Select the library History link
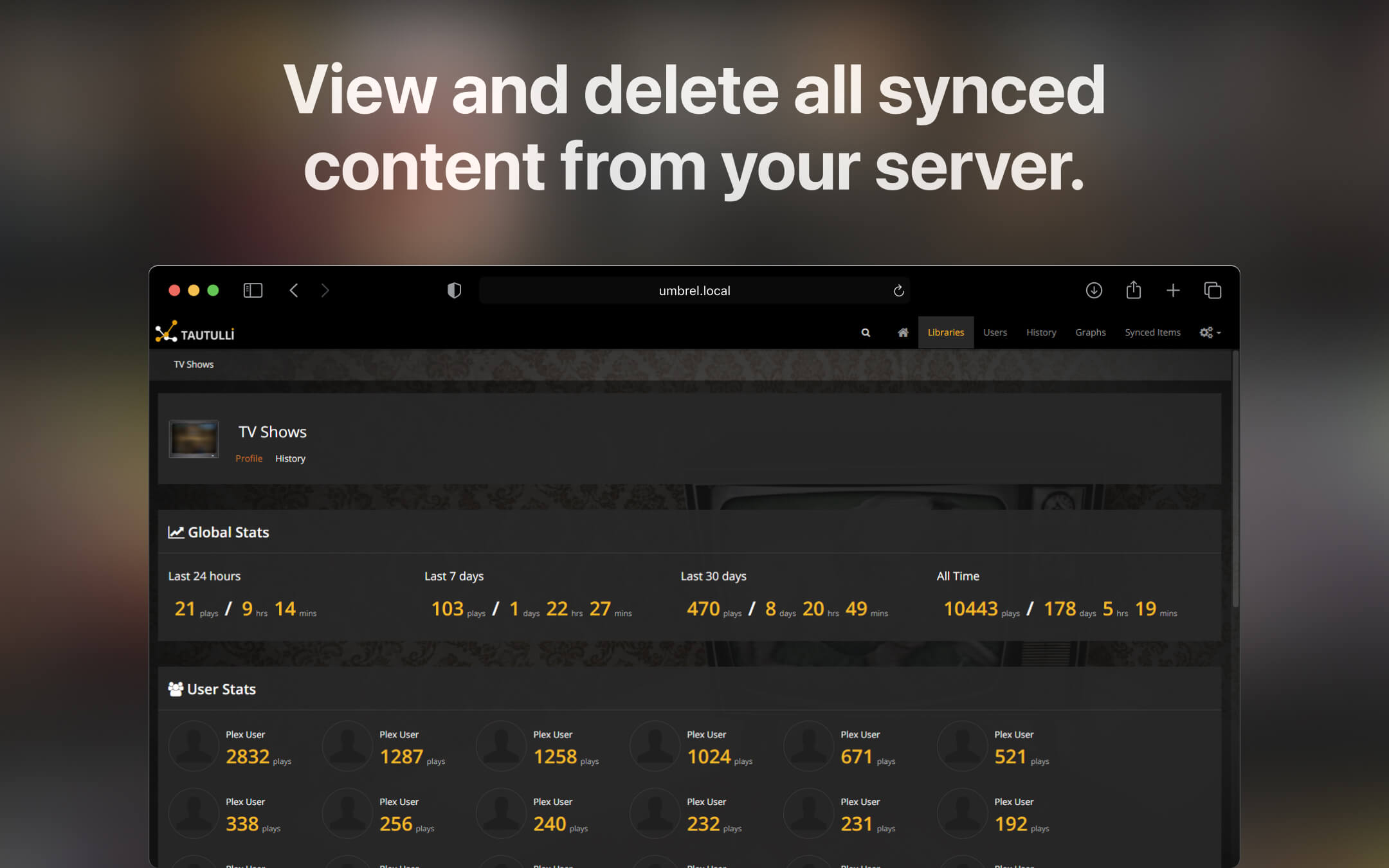This screenshot has height=868, width=1389. [x=290, y=458]
